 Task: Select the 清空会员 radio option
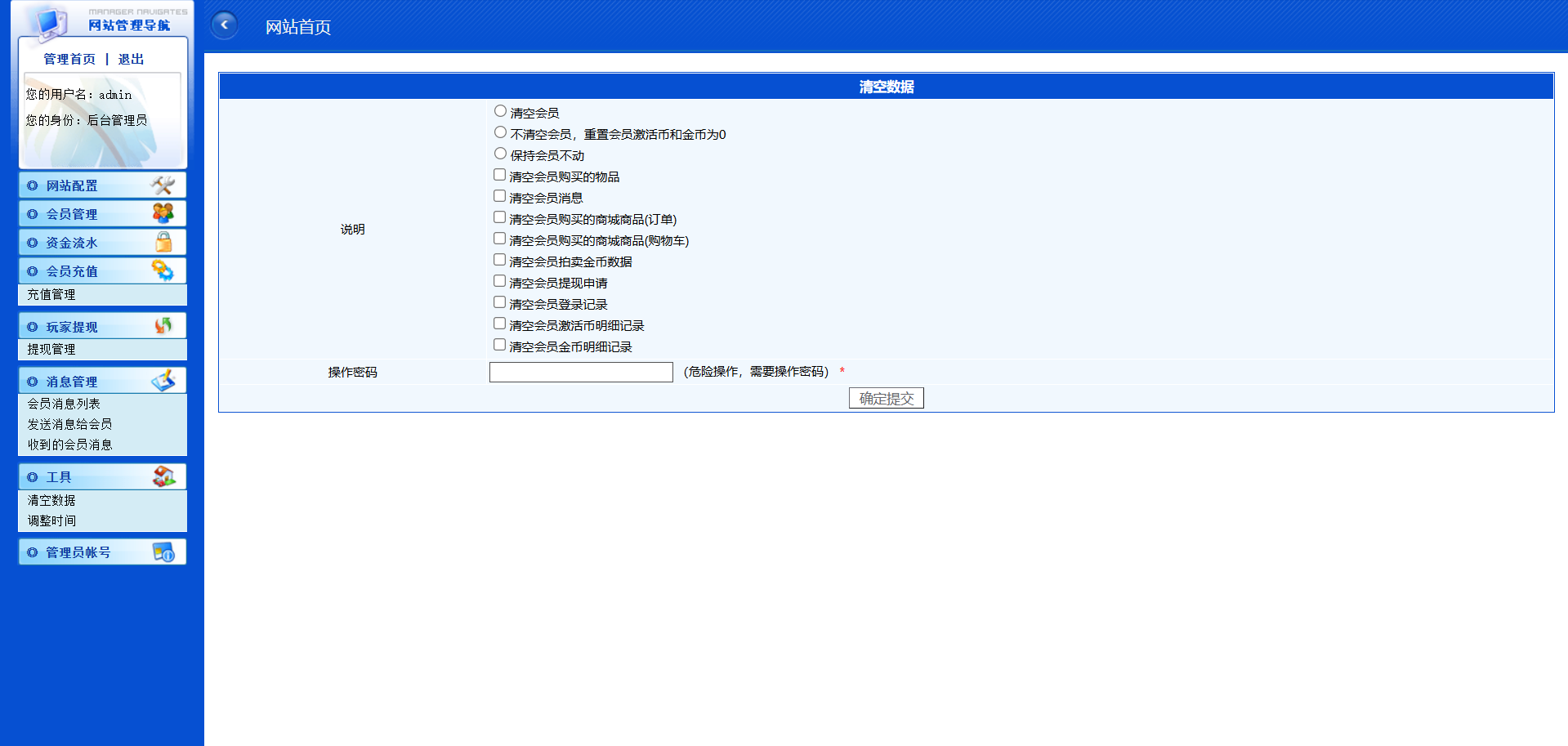pyautogui.click(x=500, y=111)
